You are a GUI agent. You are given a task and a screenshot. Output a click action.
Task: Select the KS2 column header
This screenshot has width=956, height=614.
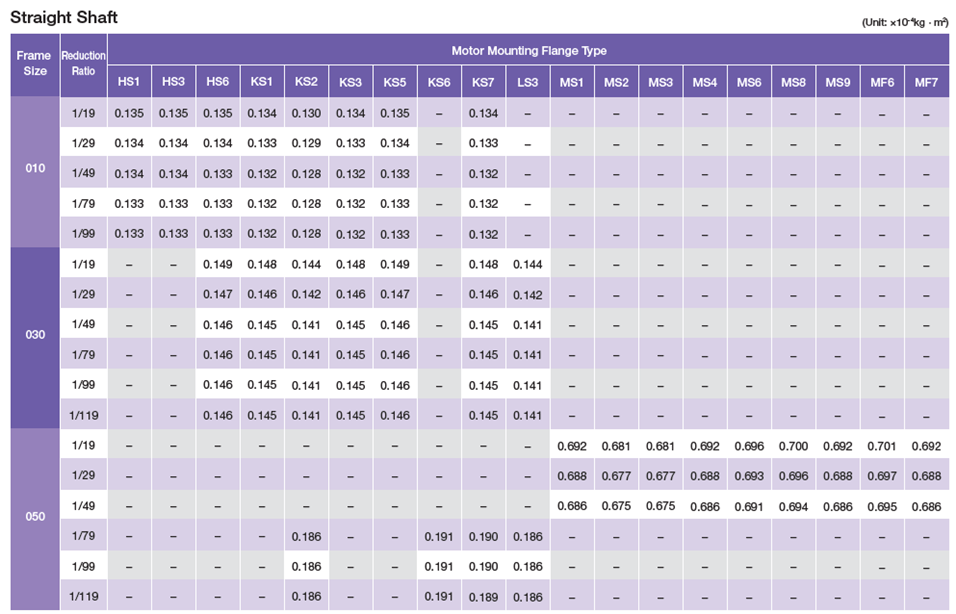306,81
